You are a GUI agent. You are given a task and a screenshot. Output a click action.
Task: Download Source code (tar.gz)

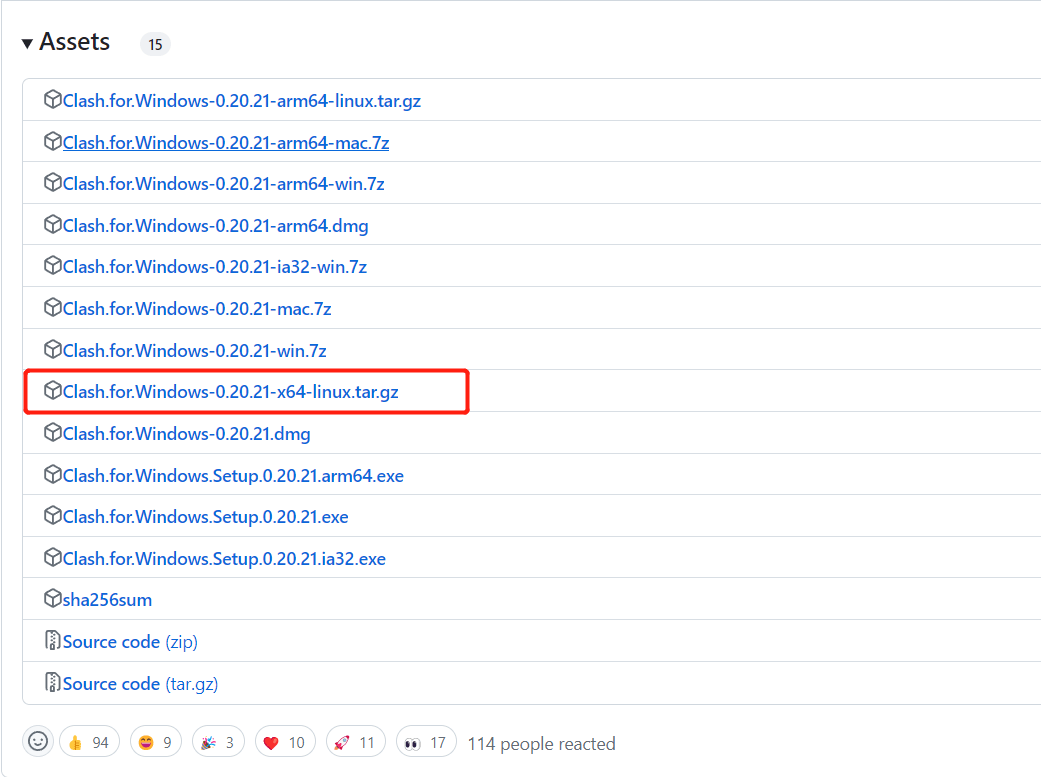point(141,683)
